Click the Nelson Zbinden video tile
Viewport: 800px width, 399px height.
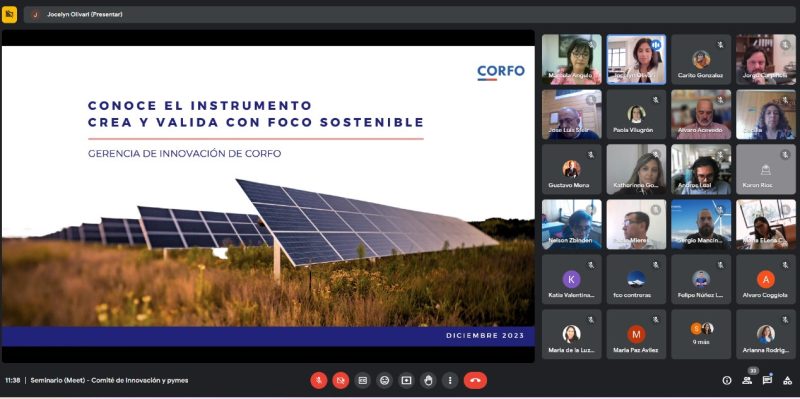[571, 225]
